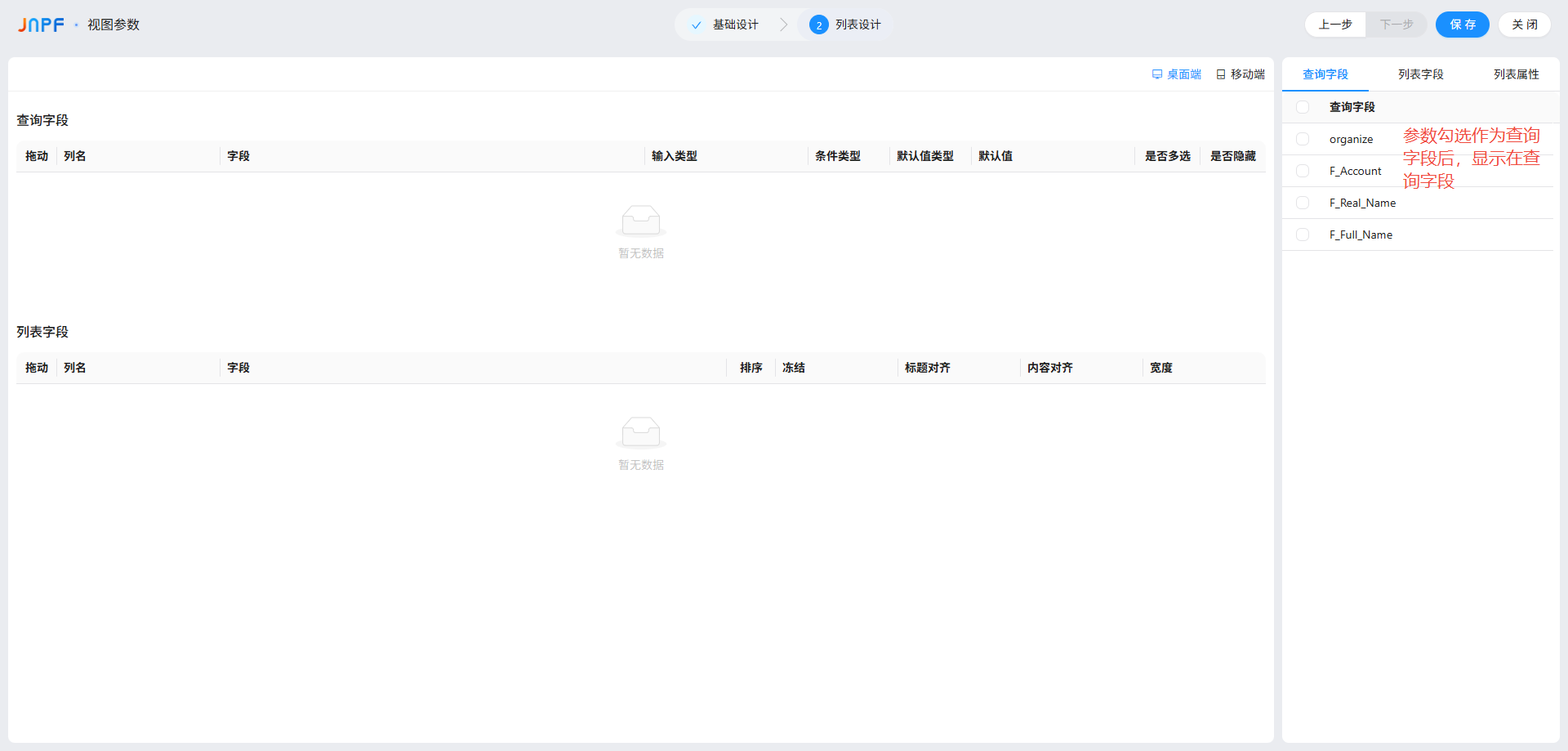Click the arrow between the design steps
Image resolution: width=1568 pixels, height=751 pixels.
783,25
